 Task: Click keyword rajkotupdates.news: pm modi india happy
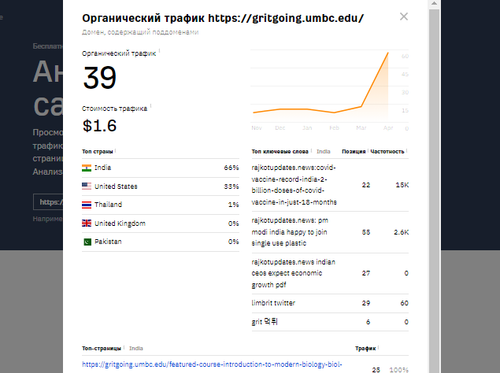pyautogui.click(x=289, y=232)
